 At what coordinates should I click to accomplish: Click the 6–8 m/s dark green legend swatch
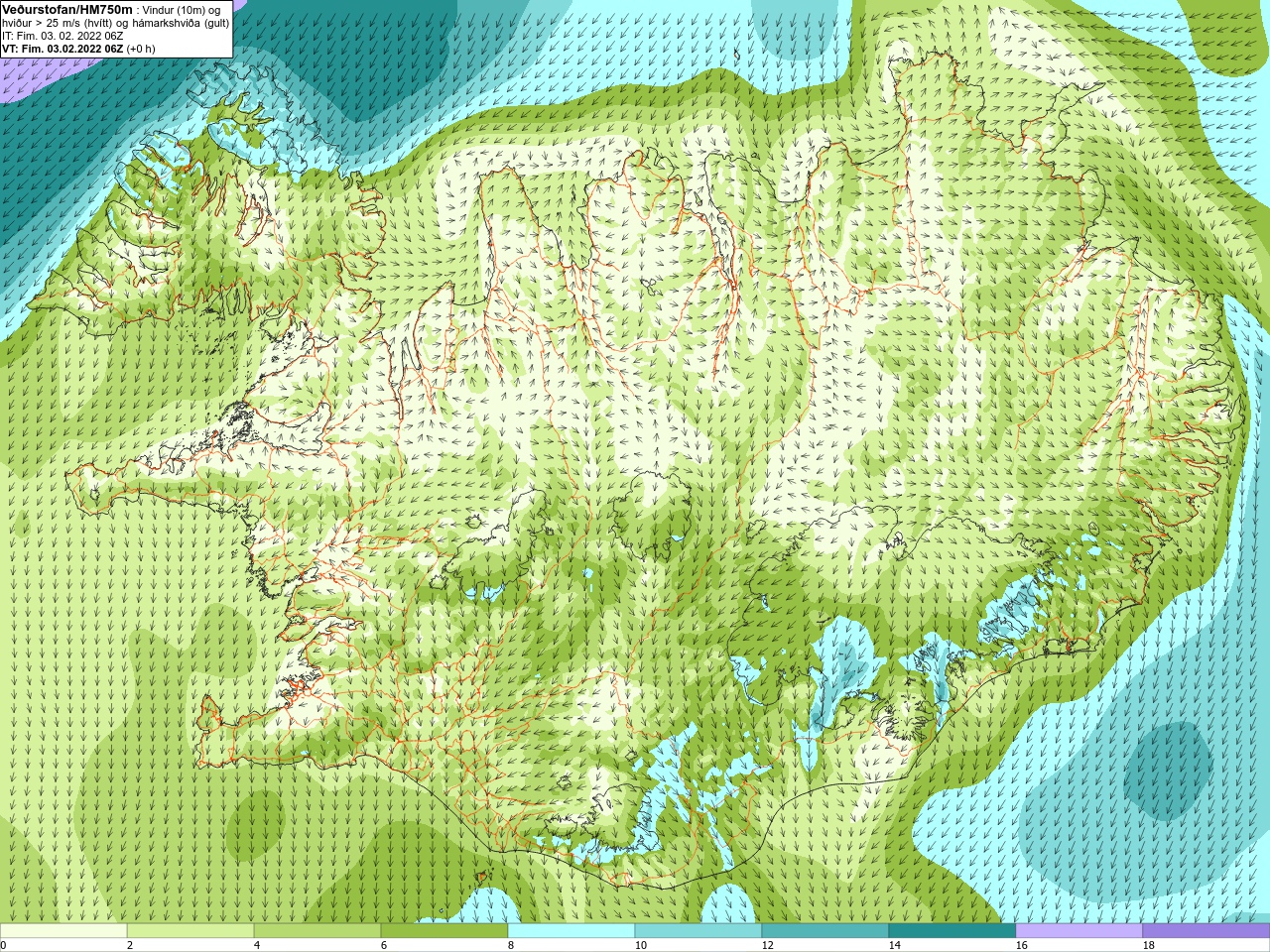tap(444, 931)
